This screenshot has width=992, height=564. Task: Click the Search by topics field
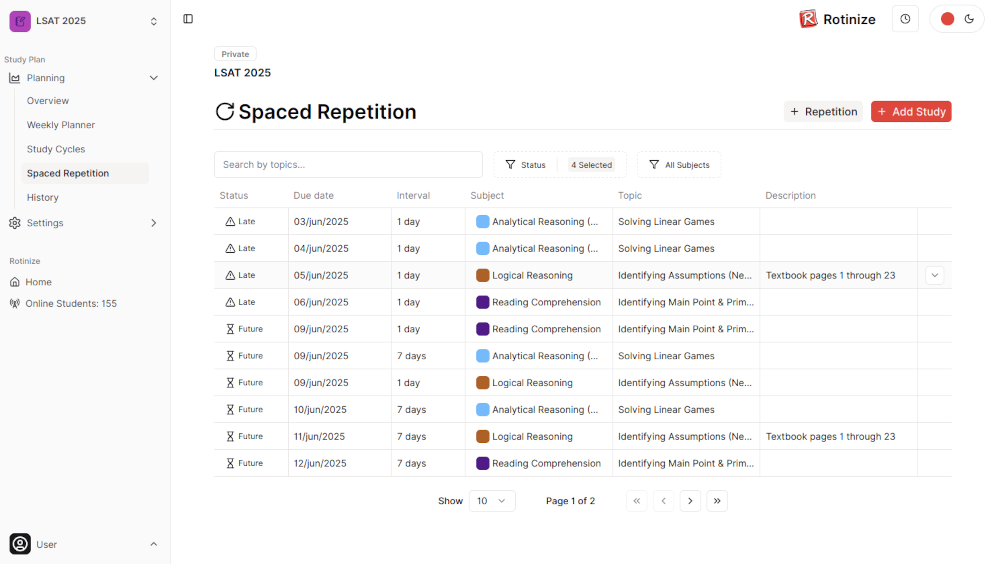point(348,165)
